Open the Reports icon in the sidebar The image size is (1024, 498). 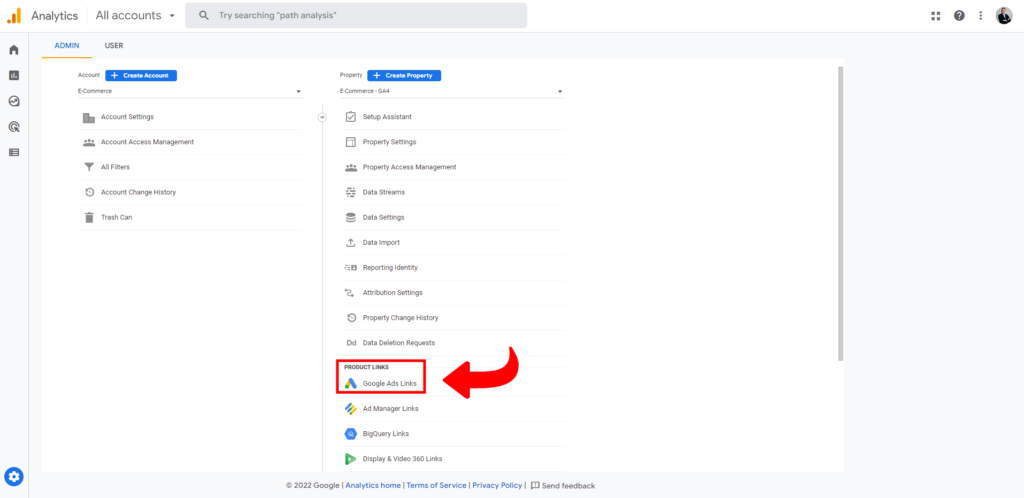(14, 75)
